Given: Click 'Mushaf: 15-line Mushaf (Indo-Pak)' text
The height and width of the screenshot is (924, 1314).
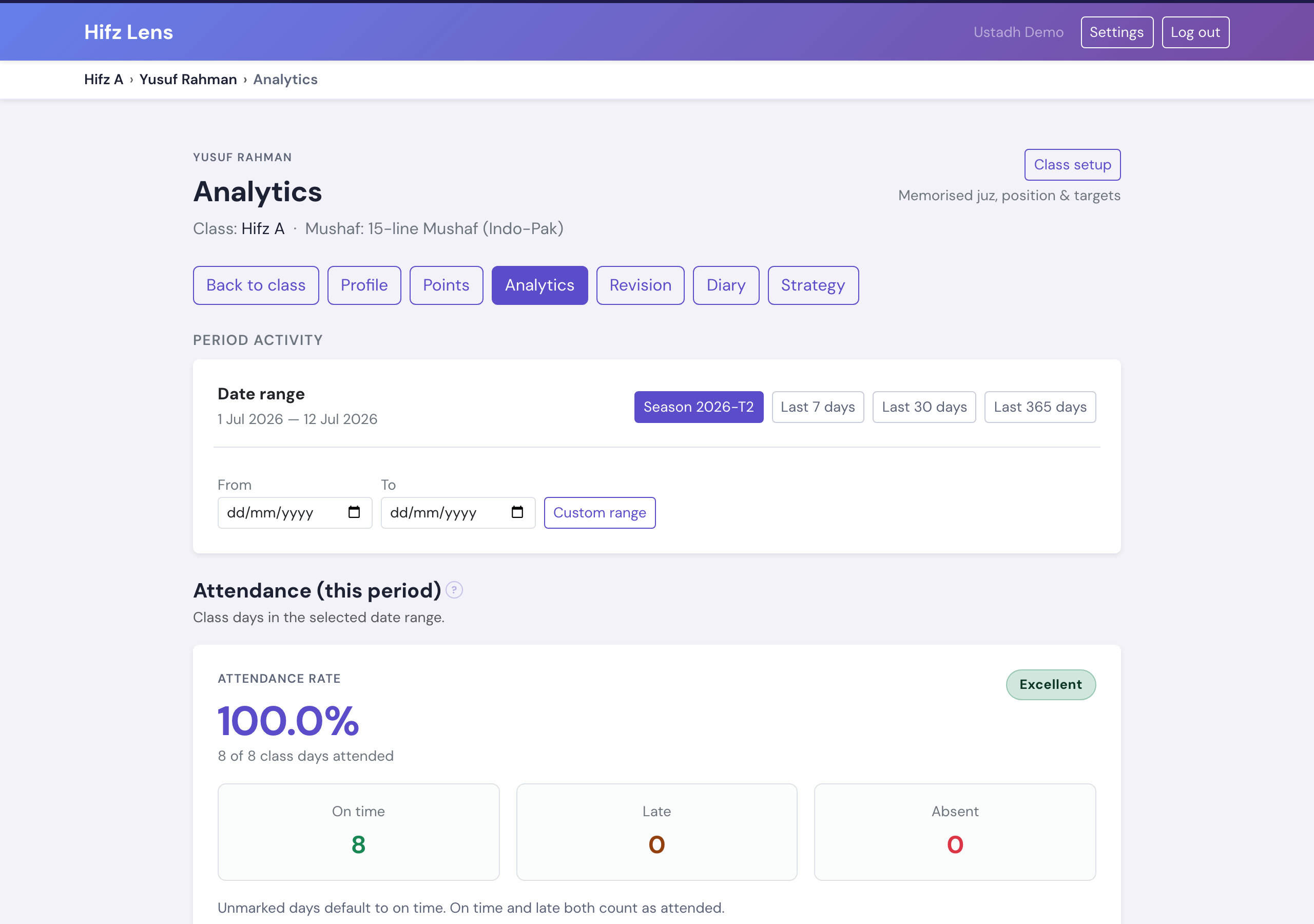Looking at the screenshot, I should pyautogui.click(x=434, y=228).
